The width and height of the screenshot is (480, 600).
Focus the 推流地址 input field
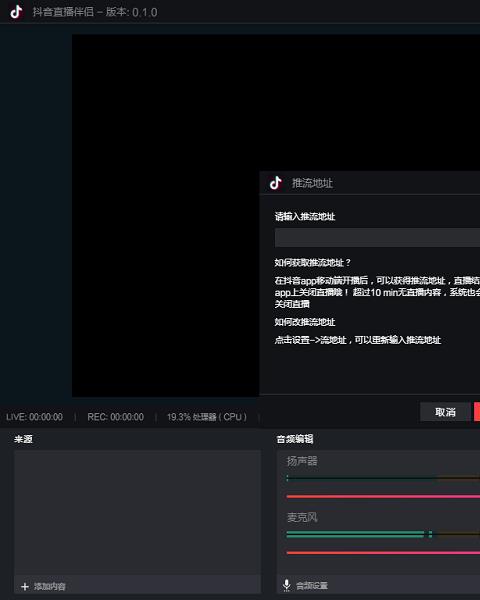[x=377, y=238]
